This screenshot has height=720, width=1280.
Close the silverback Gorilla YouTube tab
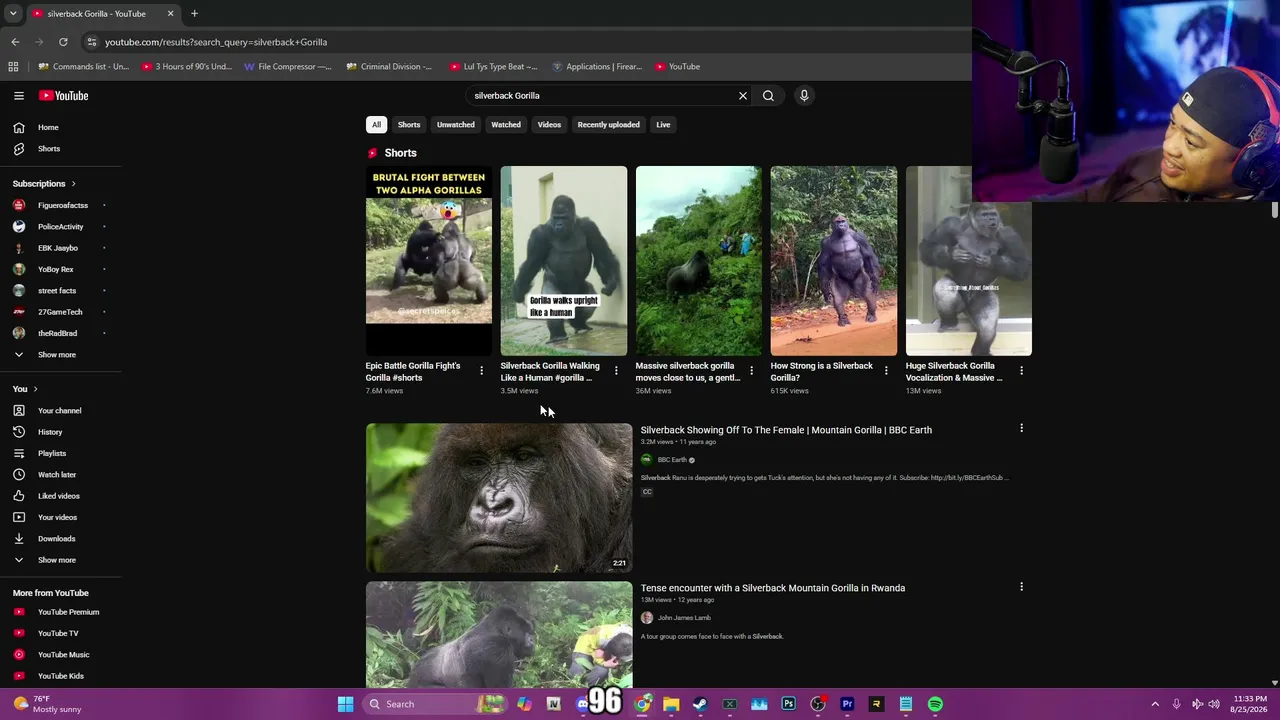click(170, 14)
